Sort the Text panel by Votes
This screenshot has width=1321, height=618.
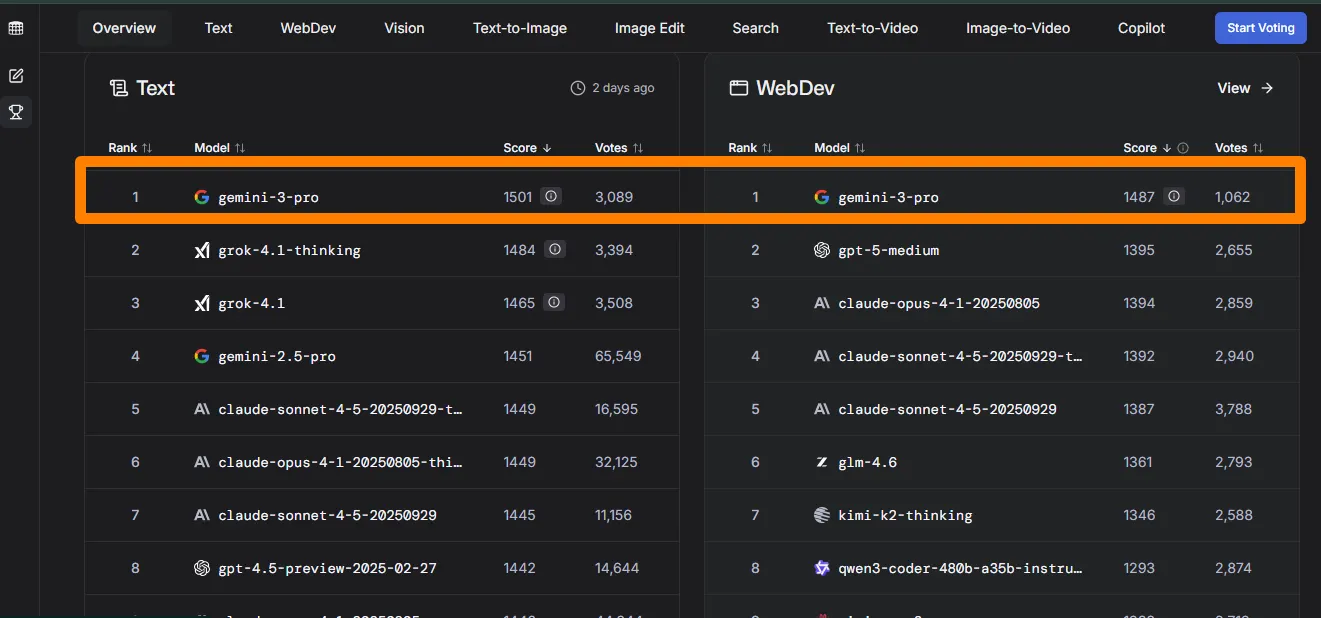[618, 148]
